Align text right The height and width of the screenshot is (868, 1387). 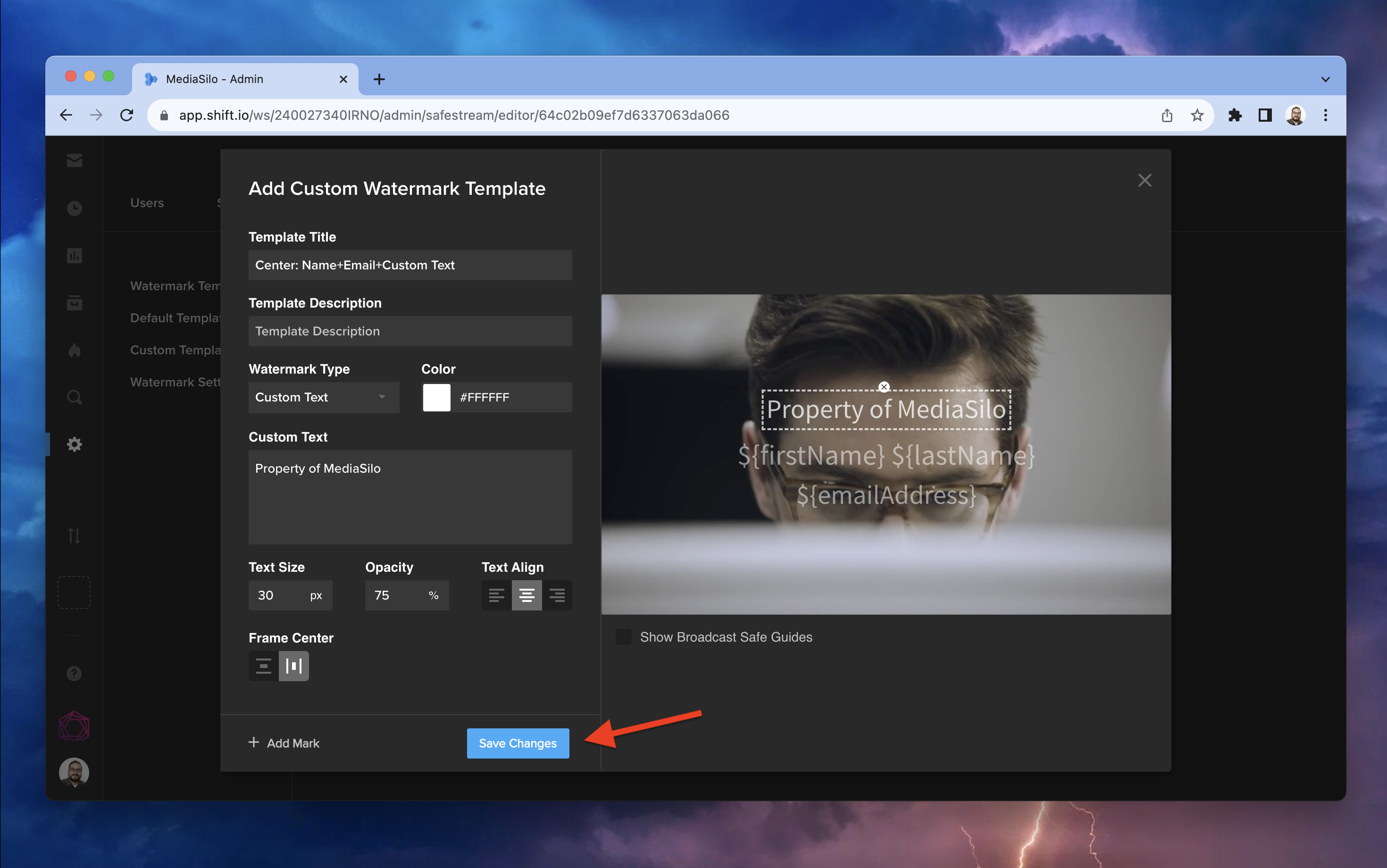click(557, 595)
